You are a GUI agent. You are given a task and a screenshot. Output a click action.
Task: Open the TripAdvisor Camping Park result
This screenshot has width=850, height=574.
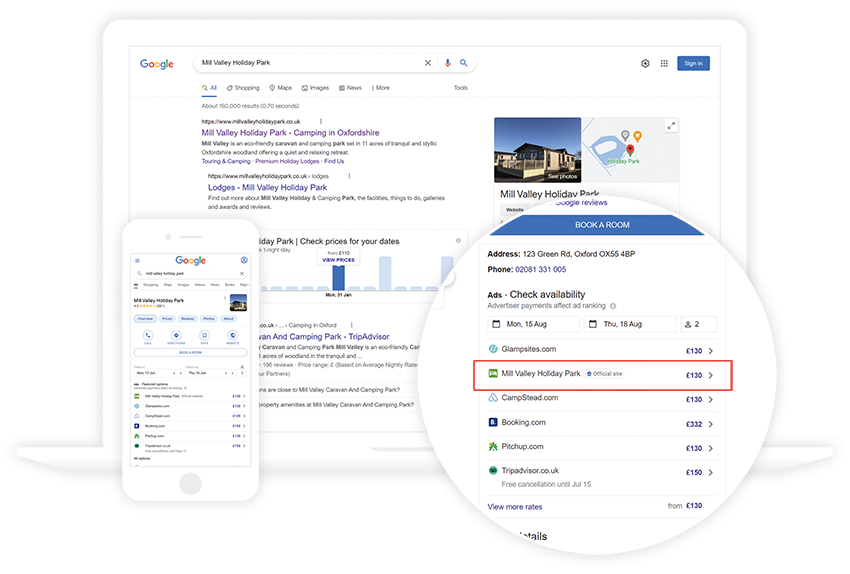point(325,337)
